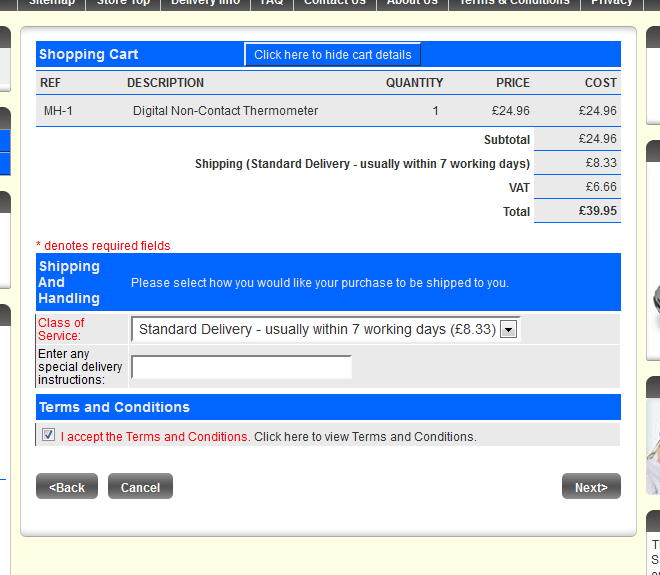
Task: Select FAQ in the top navigation
Action: tap(271, 3)
